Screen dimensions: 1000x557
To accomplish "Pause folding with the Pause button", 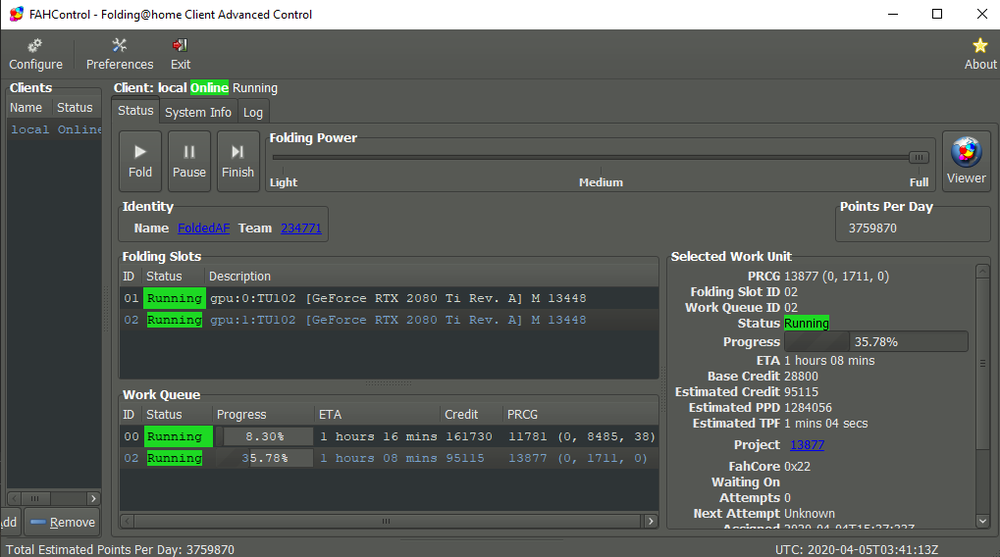I will (x=189, y=161).
